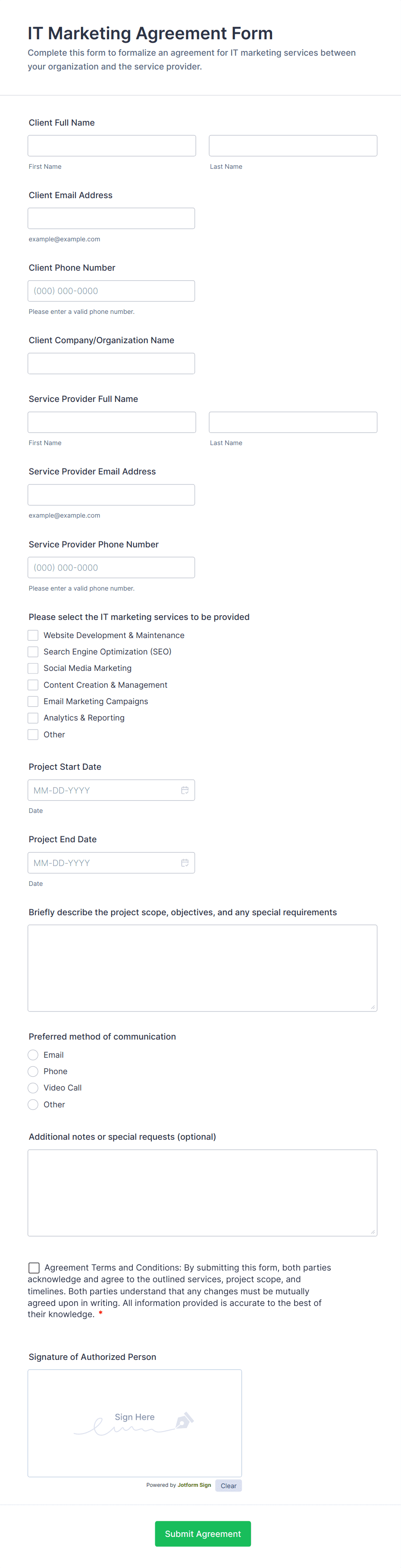
Task: Select Email as preferred communication method
Action: (33, 1054)
